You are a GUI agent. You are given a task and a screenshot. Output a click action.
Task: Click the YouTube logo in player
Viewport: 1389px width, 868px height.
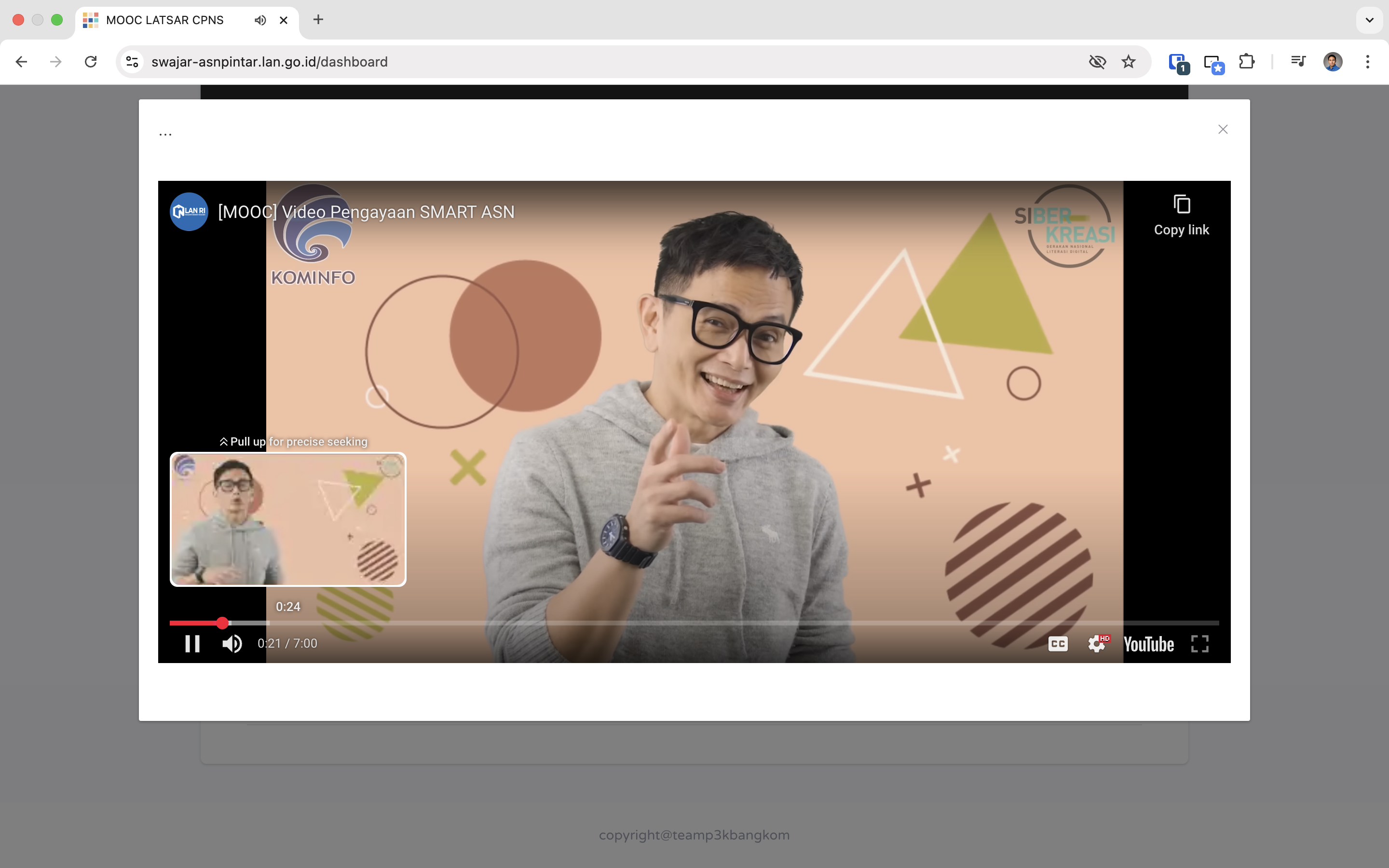(1148, 644)
